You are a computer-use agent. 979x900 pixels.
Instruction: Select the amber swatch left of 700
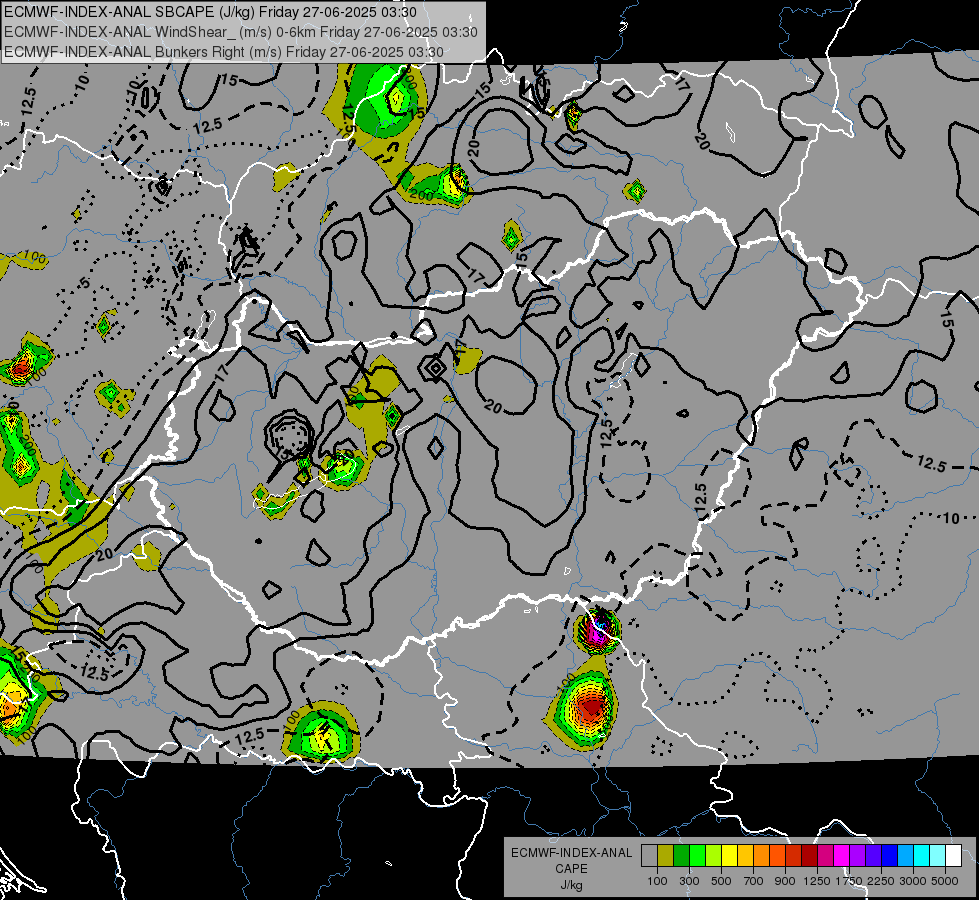point(745,855)
